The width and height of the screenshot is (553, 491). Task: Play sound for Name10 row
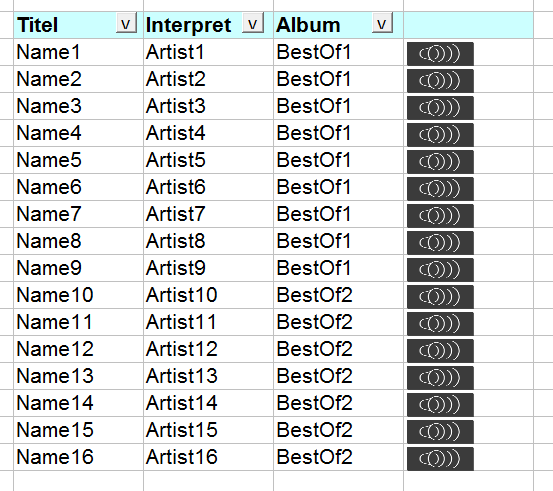pos(440,297)
